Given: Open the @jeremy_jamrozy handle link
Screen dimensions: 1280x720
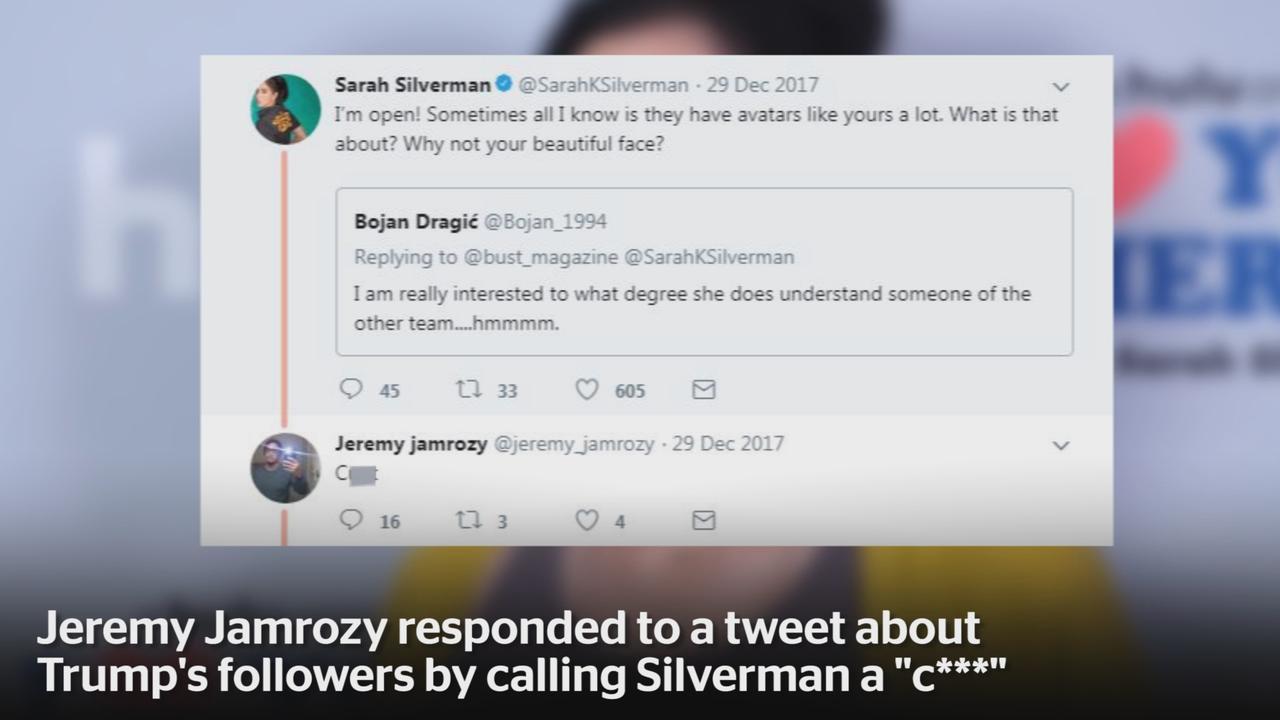Looking at the screenshot, I should click(x=575, y=443).
